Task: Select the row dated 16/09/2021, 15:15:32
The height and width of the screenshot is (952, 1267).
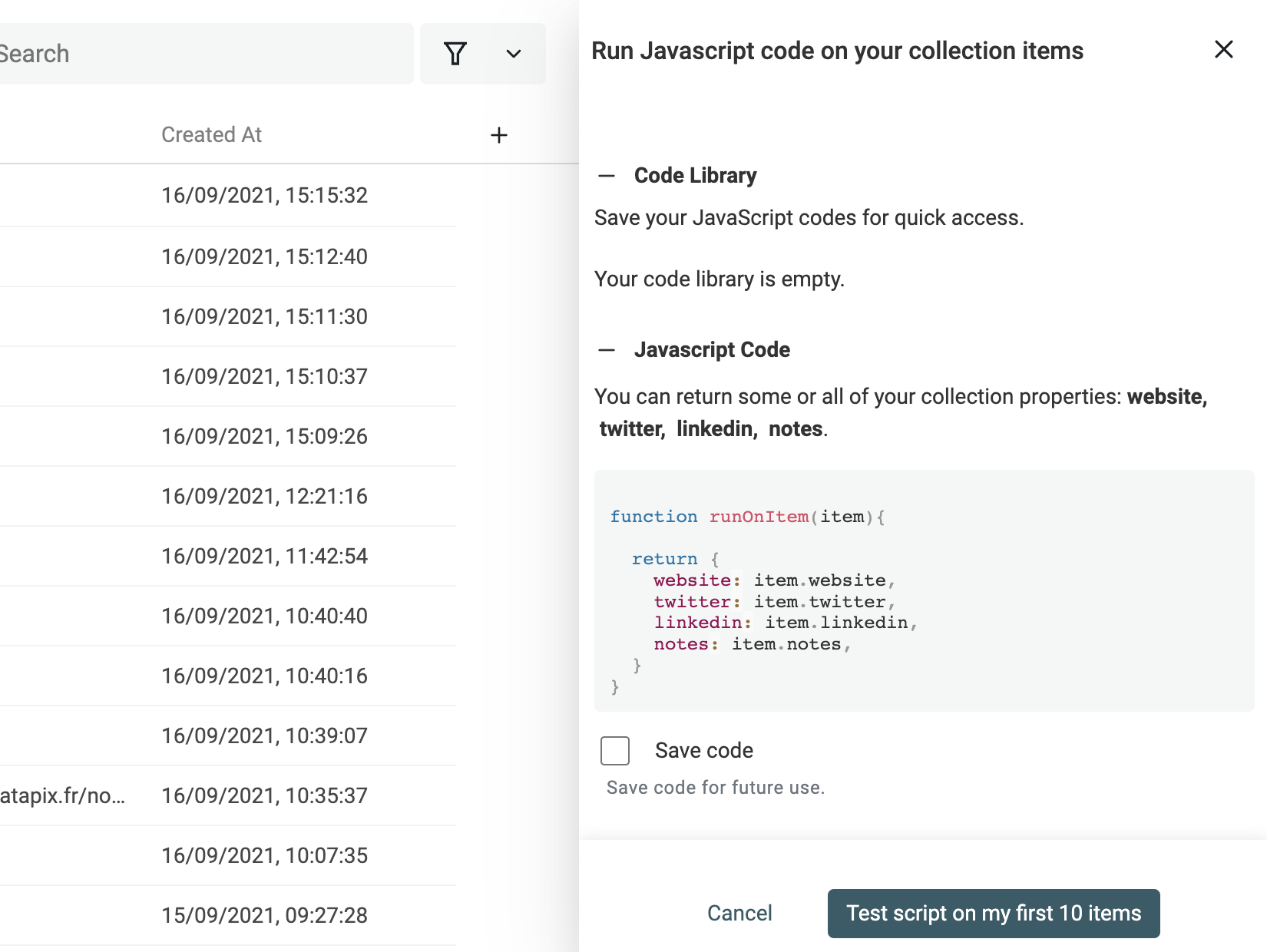Action: pyautogui.click(x=264, y=195)
